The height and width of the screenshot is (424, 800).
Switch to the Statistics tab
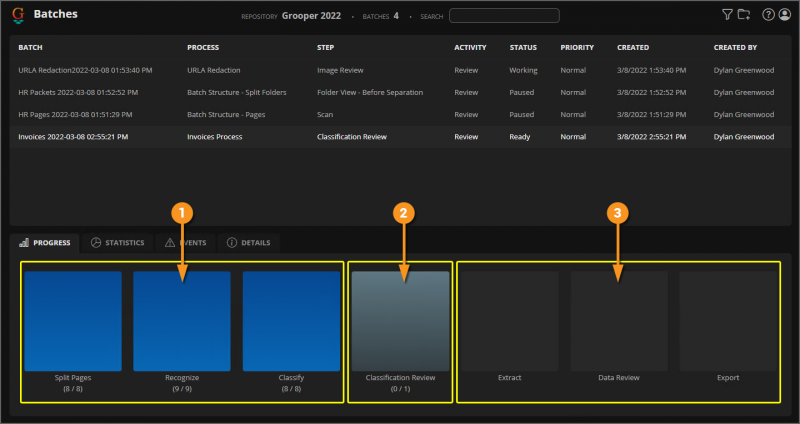[118, 243]
